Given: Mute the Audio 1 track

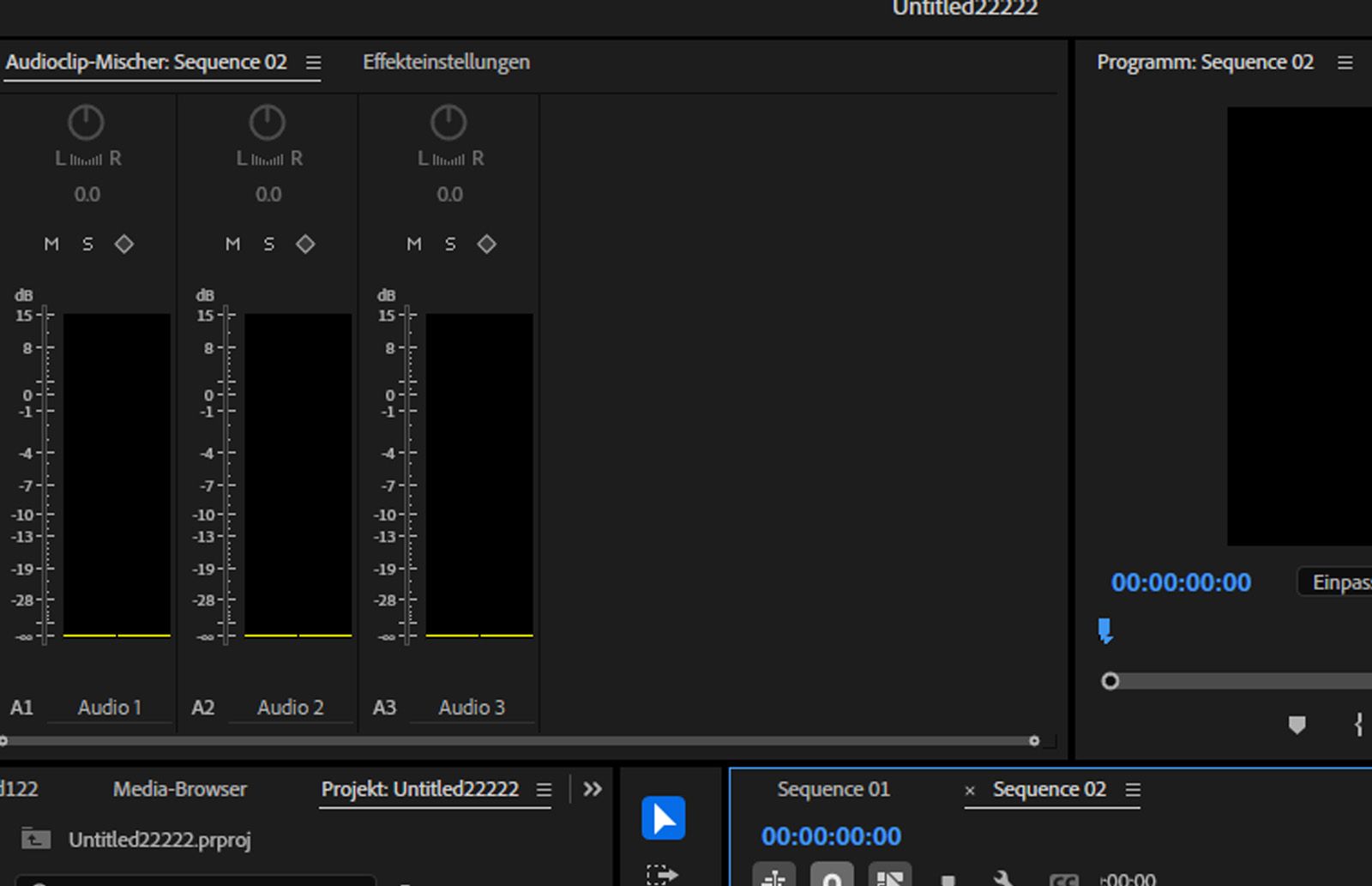Looking at the screenshot, I should [x=51, y=244].
